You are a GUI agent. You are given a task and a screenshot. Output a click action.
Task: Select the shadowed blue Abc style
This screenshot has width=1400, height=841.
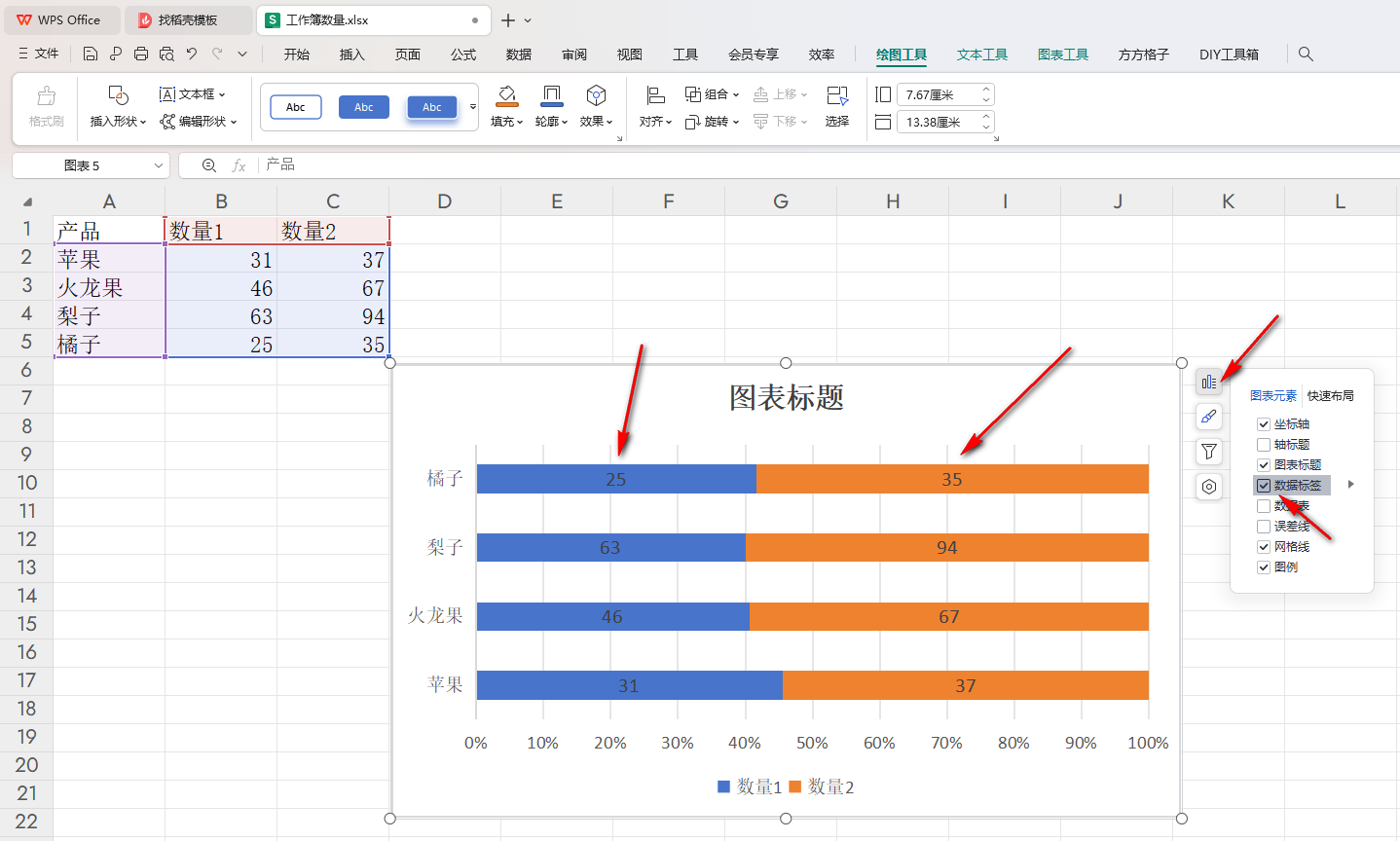coord(432,107)
